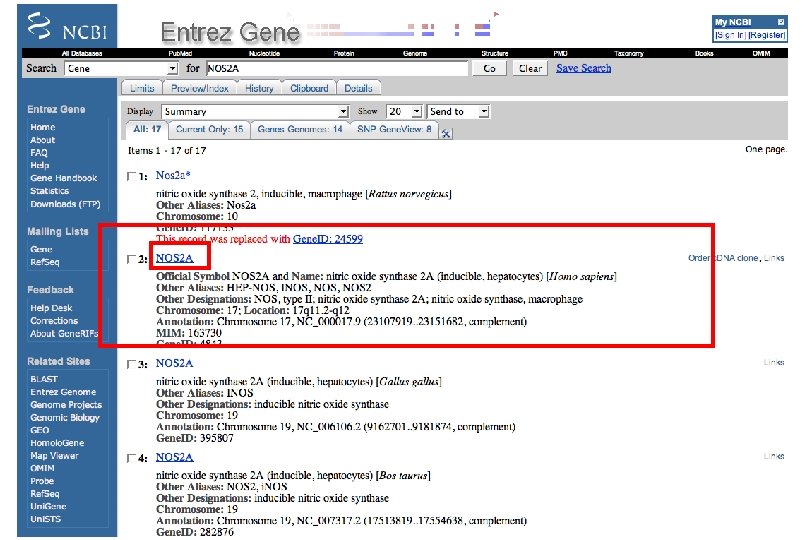The image size is (810, 540).
Task: Open Statistics in the sidebar
Action: 50,191
